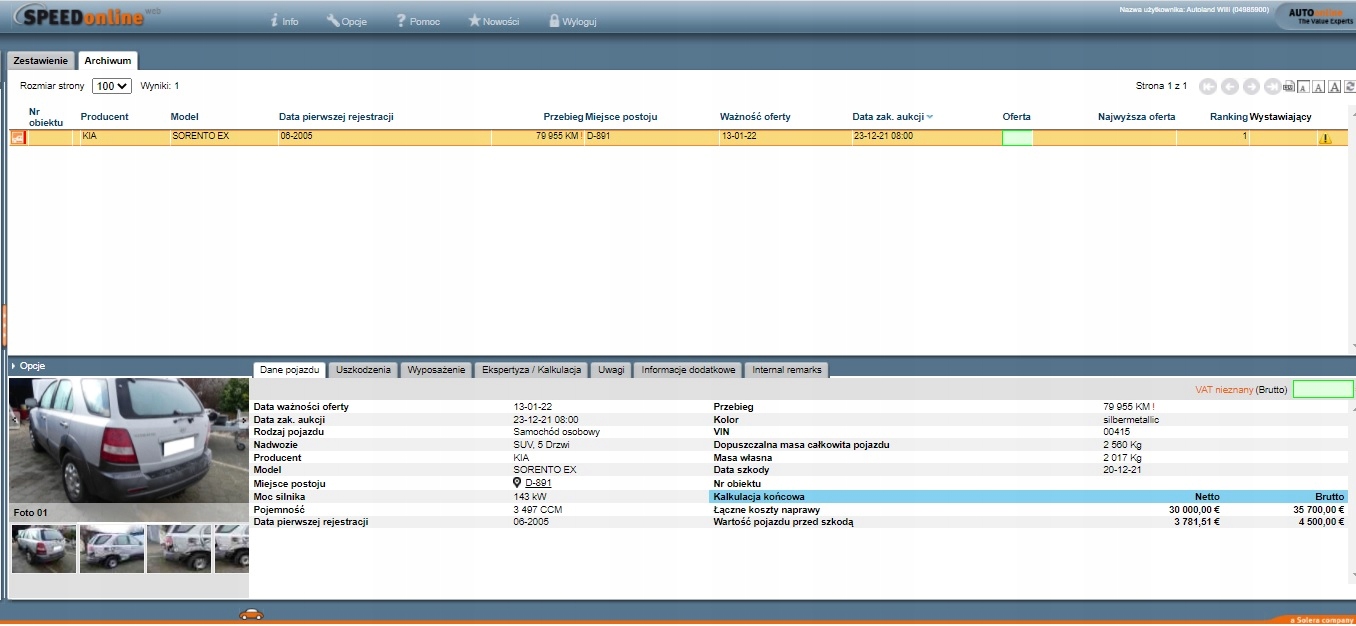Click the refresh list icon
The width and height of the screenshot is (1356, 626).
pyautogui.click(x=1350, y=87)
